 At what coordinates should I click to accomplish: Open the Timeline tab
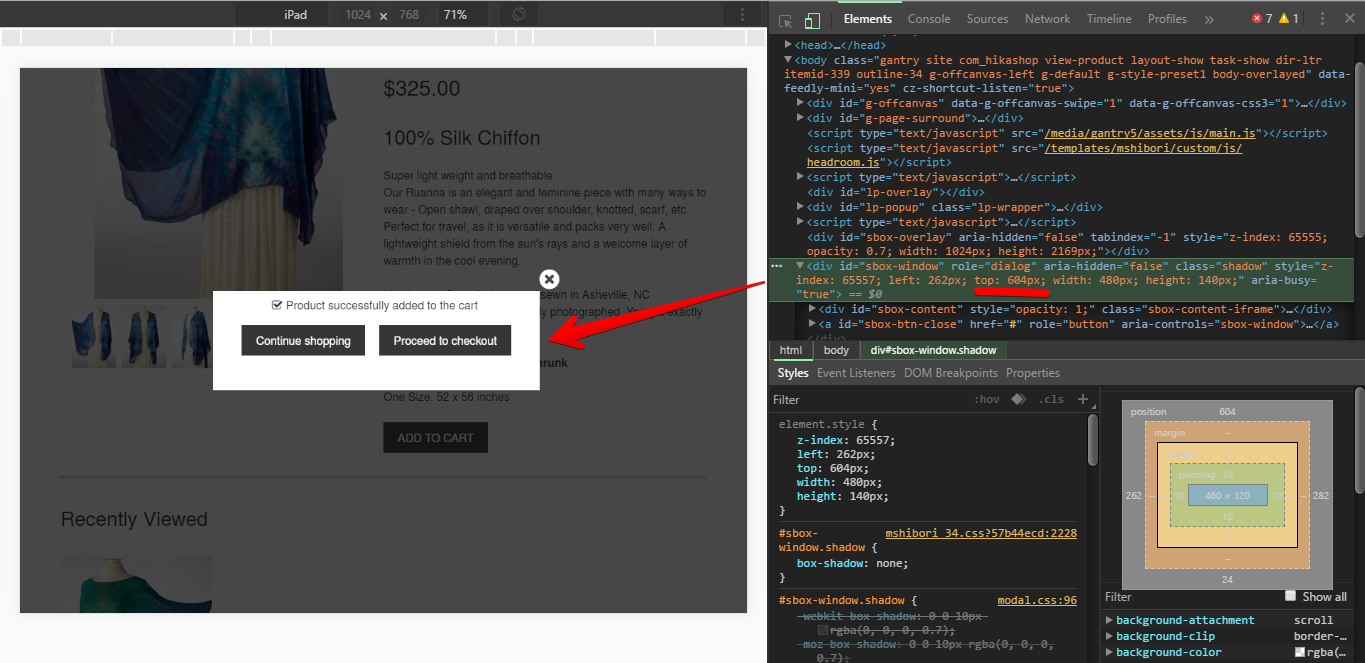1109,19
